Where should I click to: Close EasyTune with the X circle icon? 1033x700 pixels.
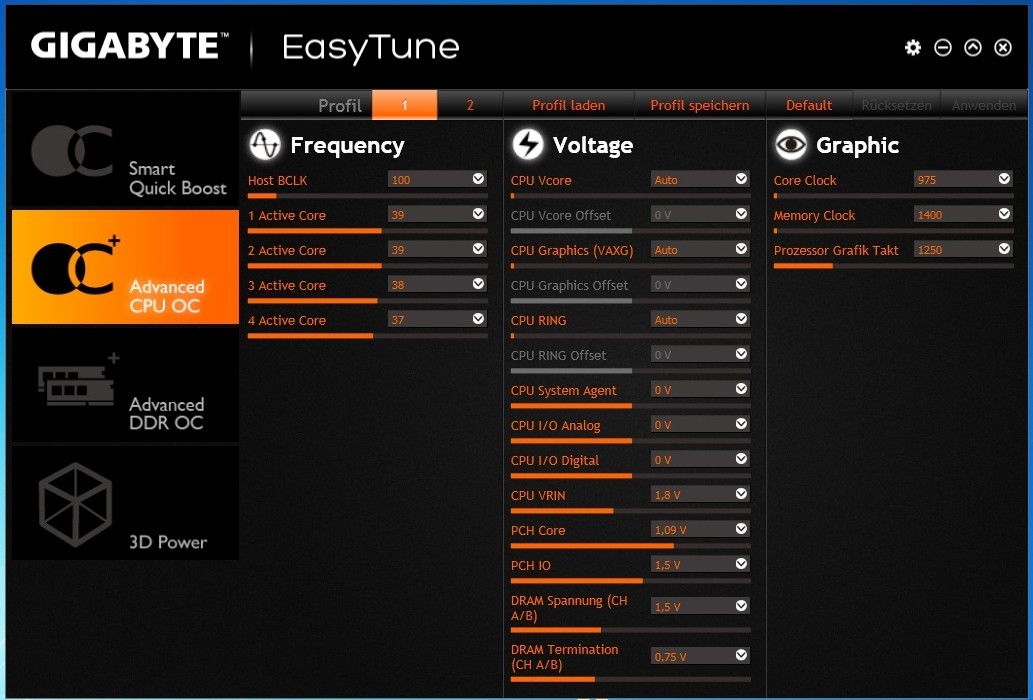[1003, 47]
